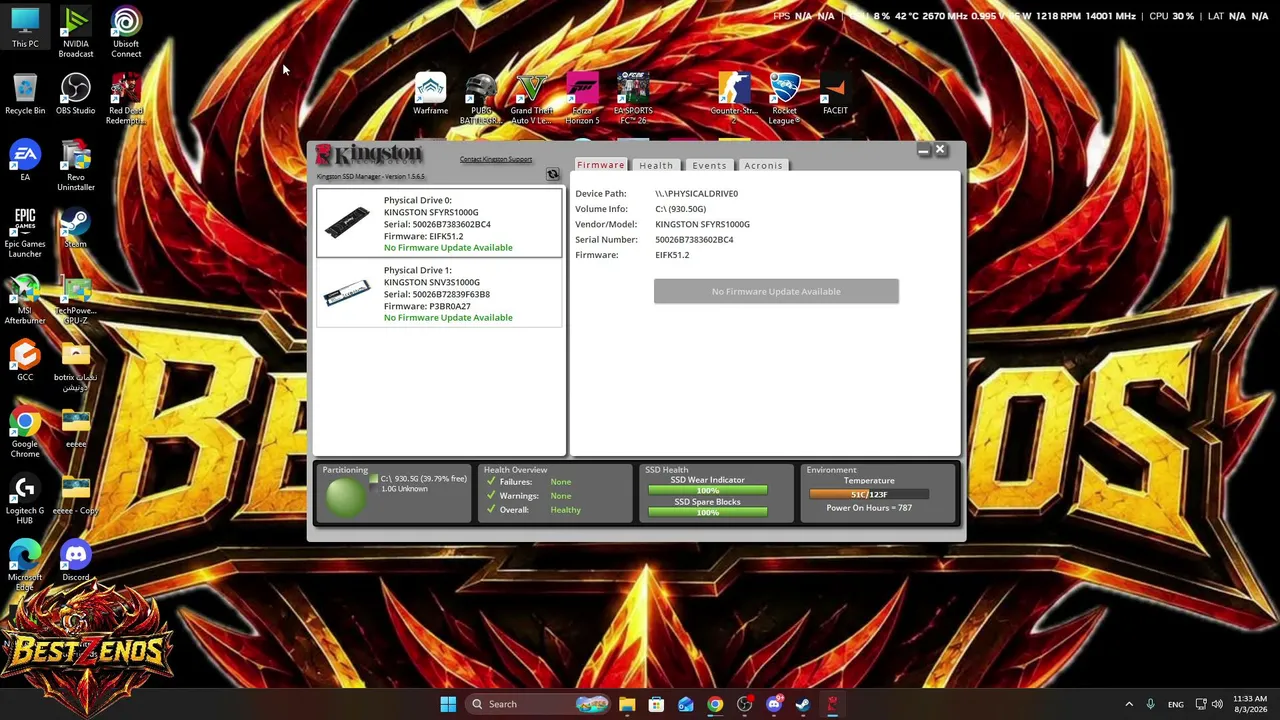This screenshot has width=1280, height=720.
Task: Open Microsoft Store from the taskbar
Action: [656, 704]
